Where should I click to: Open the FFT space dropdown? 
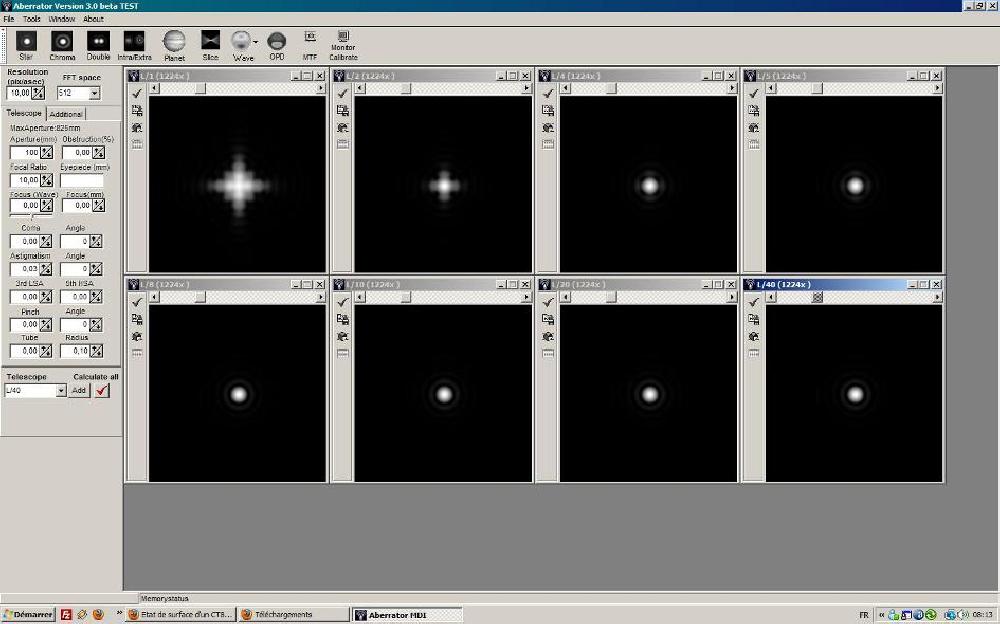click(x=94, y=93)
